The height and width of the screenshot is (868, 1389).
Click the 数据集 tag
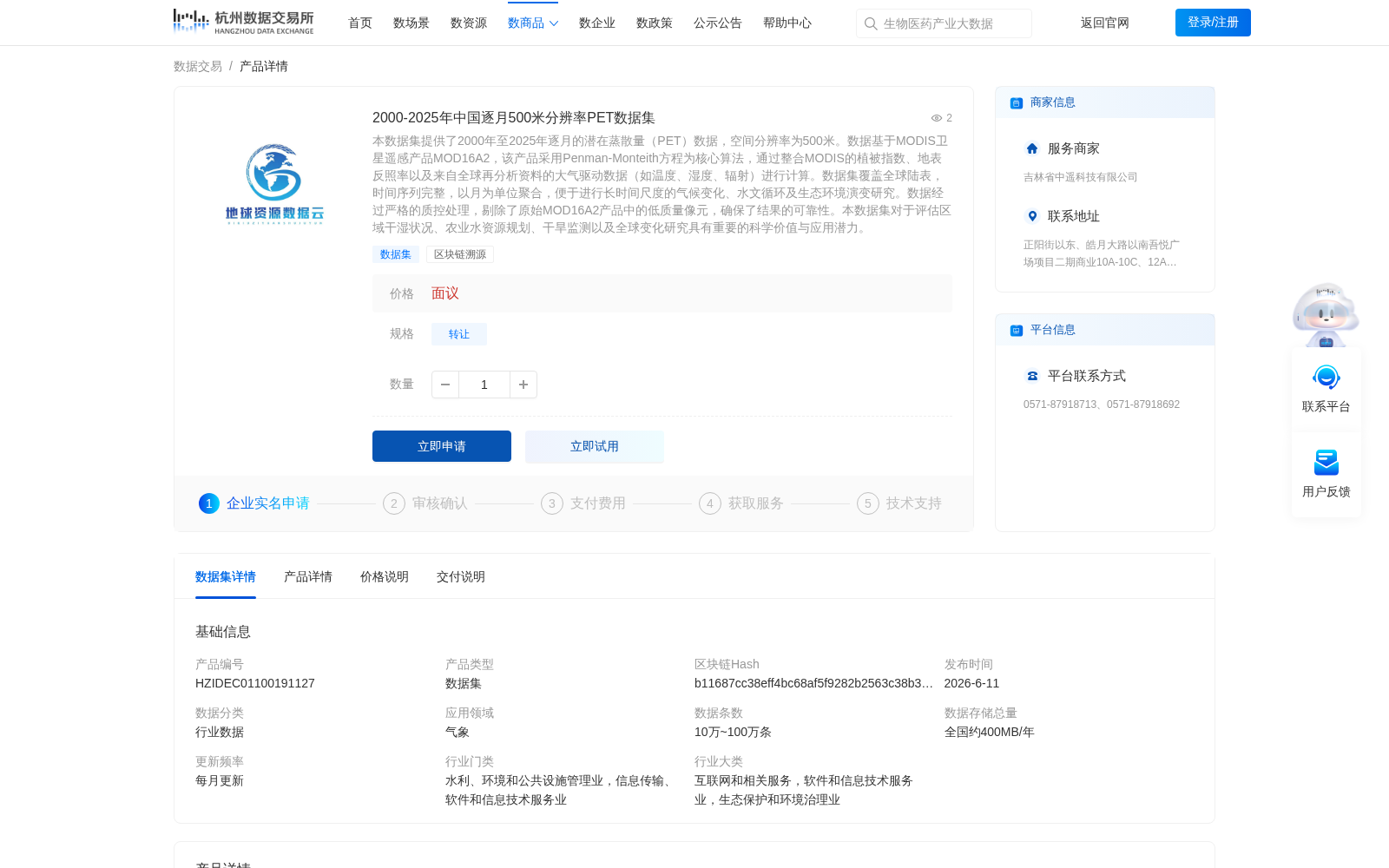(x=396, y=254)
